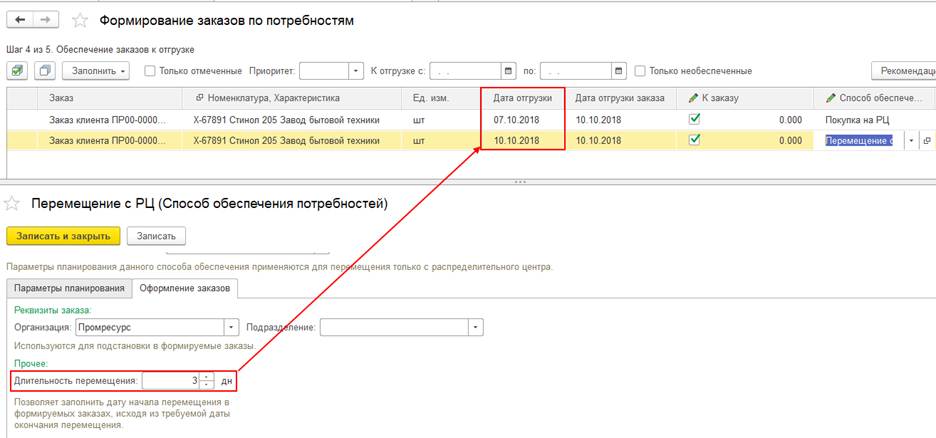
Task: Toggle Только необеспеченные checkbox
Action: tap(640, 71)
